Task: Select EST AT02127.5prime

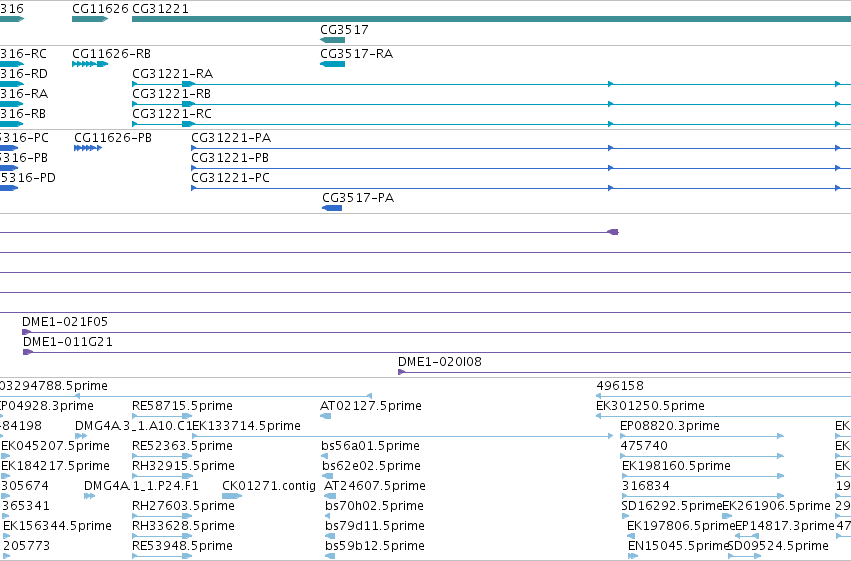Action: click(371, 405)
